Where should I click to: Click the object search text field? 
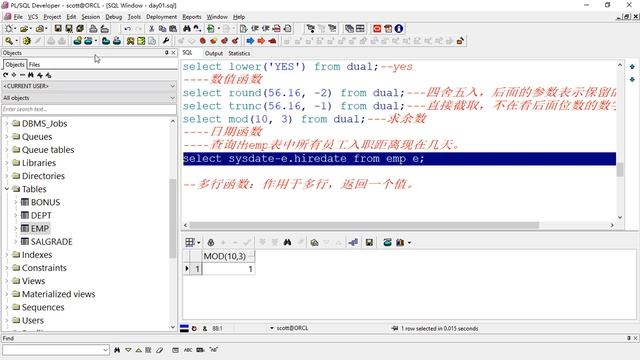(89, 109)
